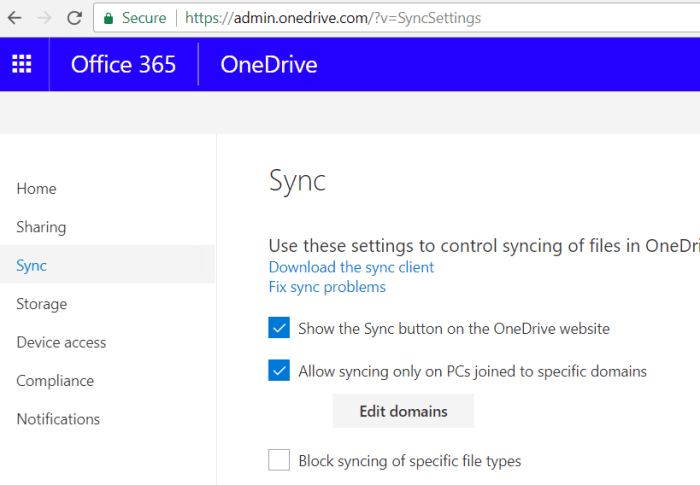Image resolution: width=700 pixels, height=485 pixels.
Task: Enable Block syncing of specific file types
Action: [279, 461]
